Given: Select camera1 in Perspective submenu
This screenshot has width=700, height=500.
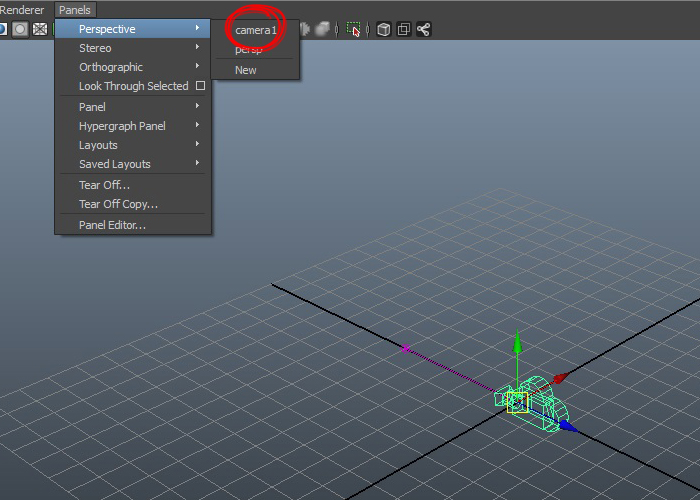Looking at the screenshot, I should point(255,30).
